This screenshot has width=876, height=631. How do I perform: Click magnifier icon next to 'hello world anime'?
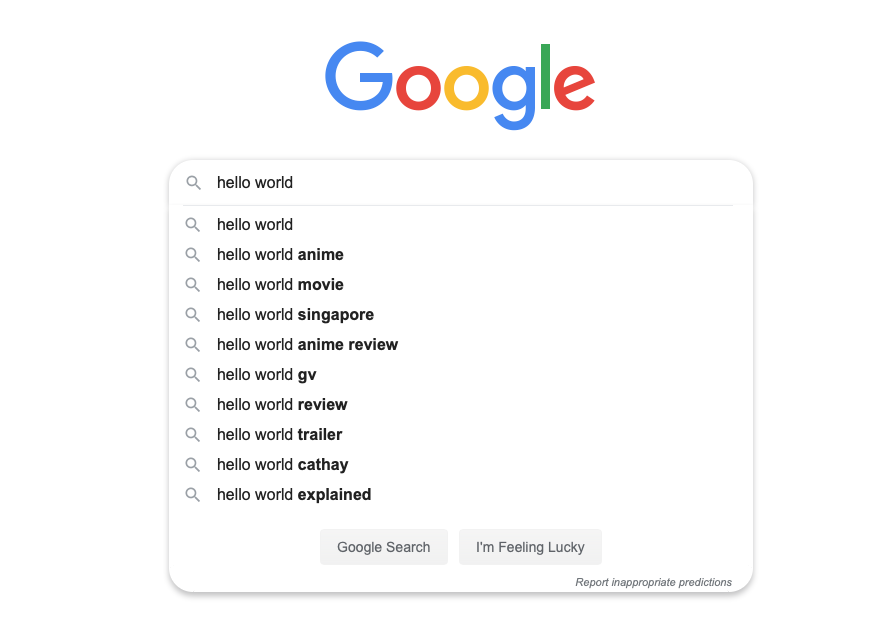(x=193, y=255)
